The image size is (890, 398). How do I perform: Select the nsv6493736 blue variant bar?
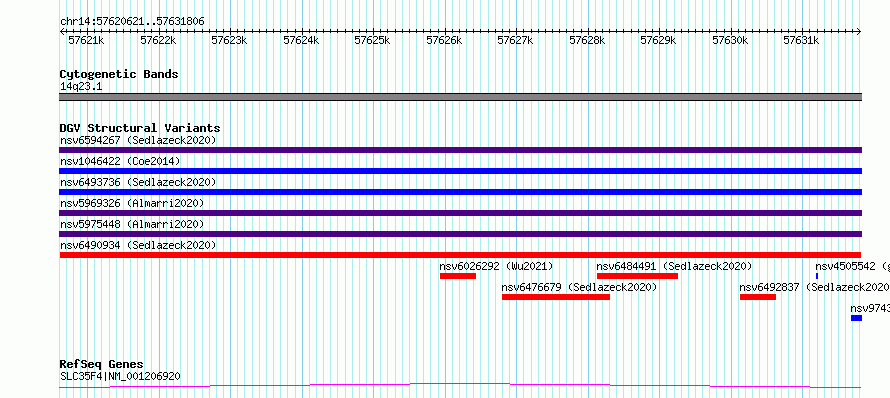(x=460, y=192)
